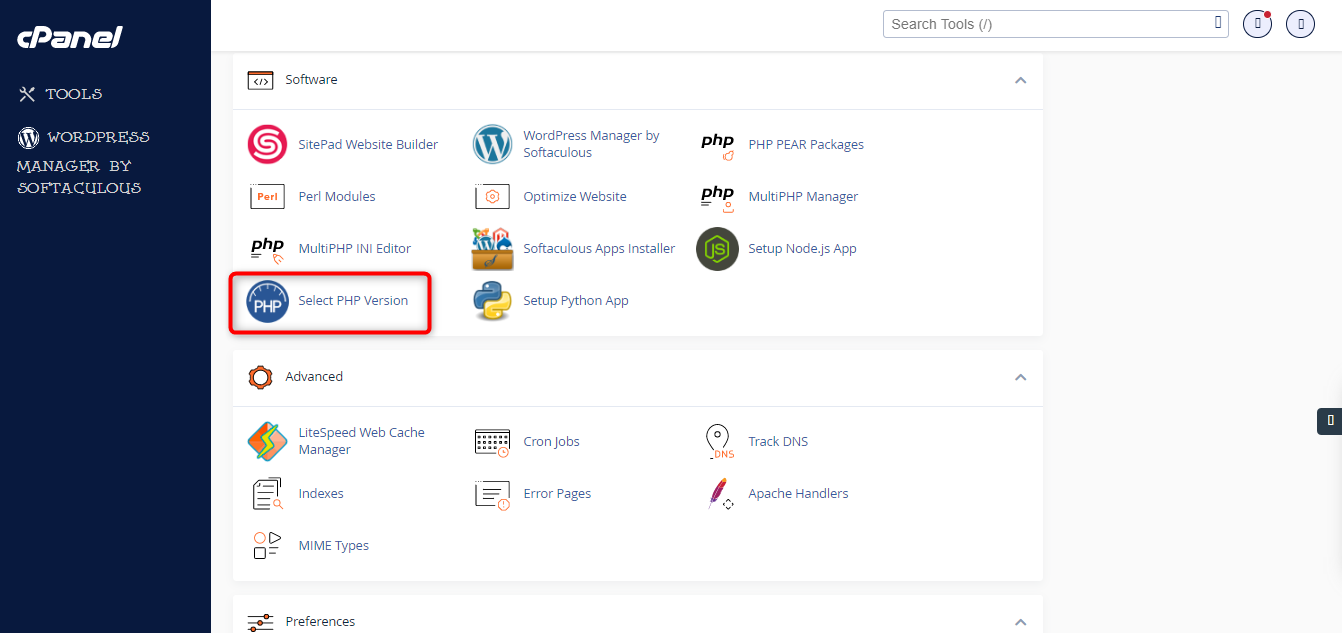
Task: Open WordPress Manager by Softaculous sidebar item
Action: click(83, 162)
